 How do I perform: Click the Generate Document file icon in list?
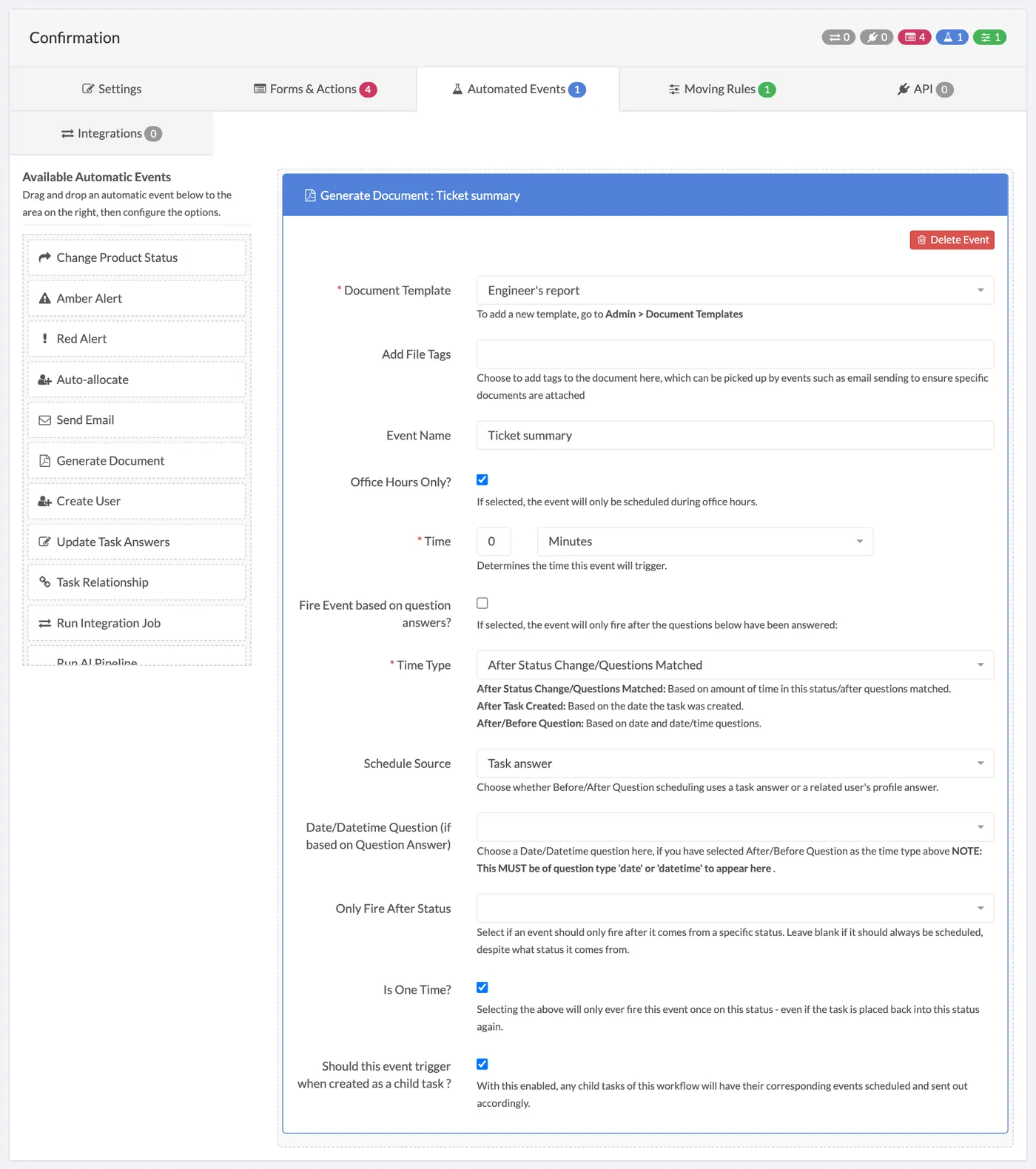tap(44, 461)
